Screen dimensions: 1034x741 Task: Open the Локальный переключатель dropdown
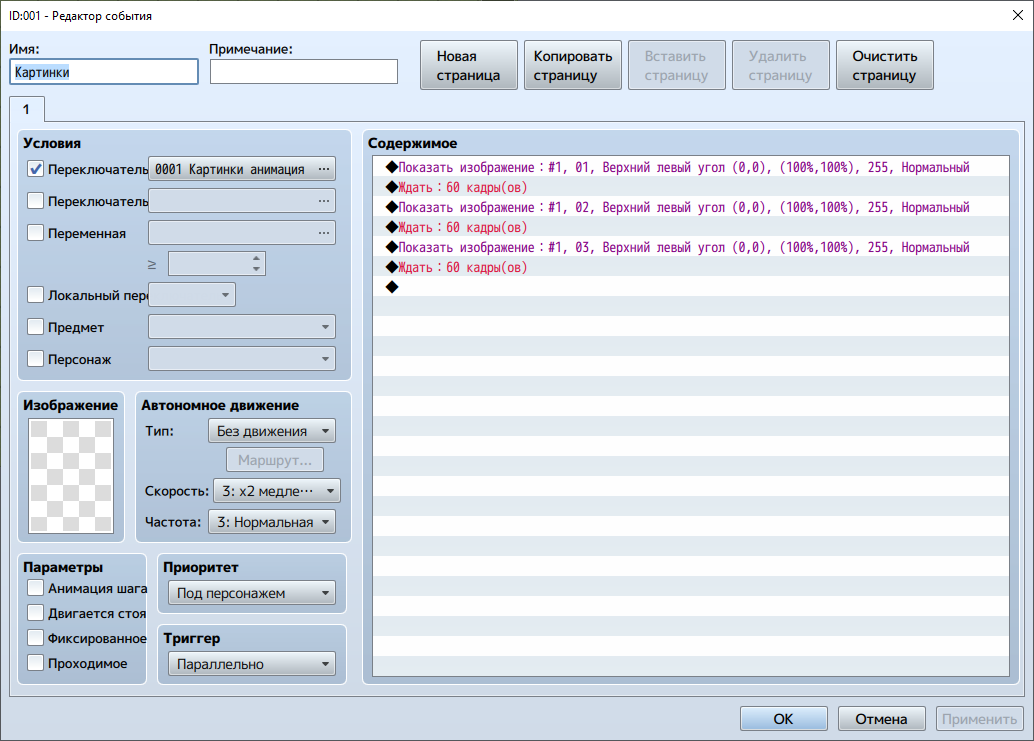[192, 295]
